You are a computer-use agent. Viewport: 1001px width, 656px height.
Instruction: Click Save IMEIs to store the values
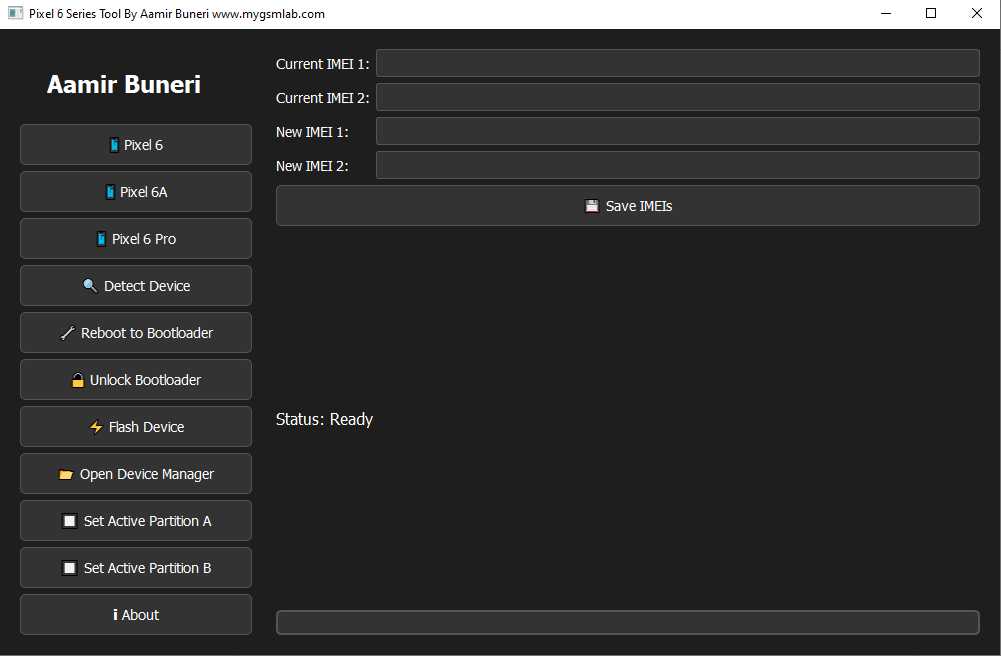627,205
